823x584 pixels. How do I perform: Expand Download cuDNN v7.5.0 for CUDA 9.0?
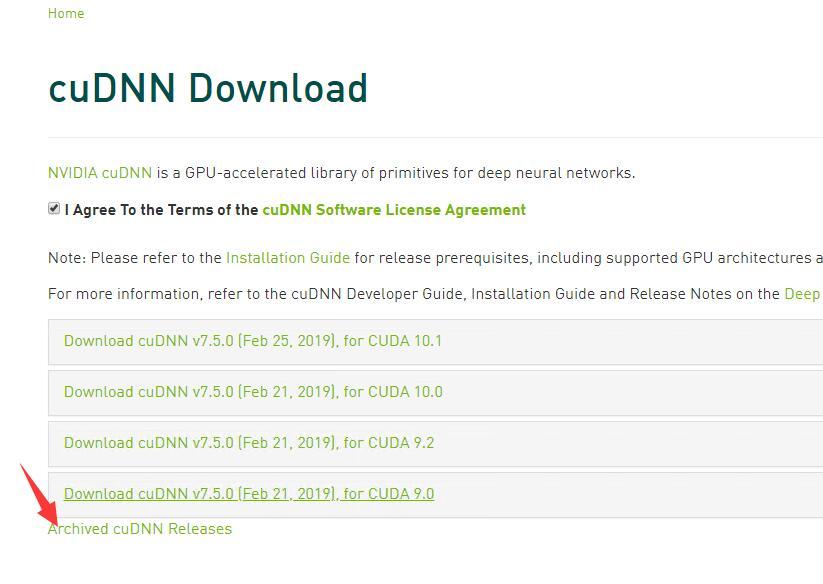[248, 494]
